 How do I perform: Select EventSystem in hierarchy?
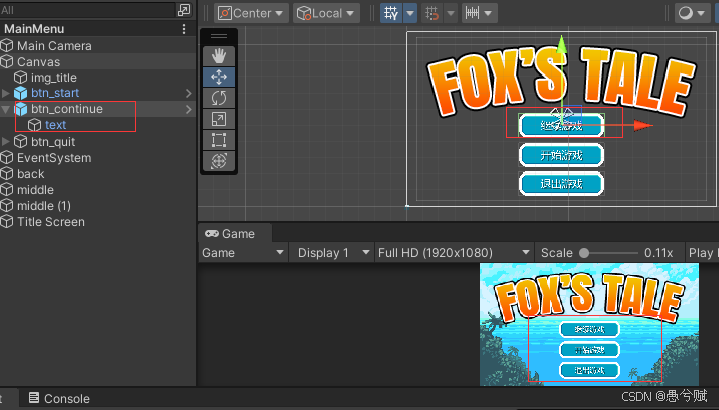54,158
